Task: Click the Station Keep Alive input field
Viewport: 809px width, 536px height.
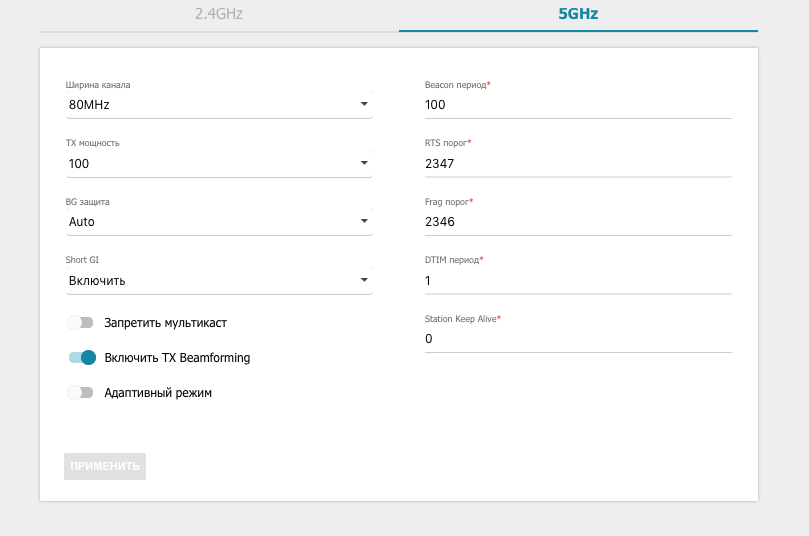Action: tap(578, 339)
